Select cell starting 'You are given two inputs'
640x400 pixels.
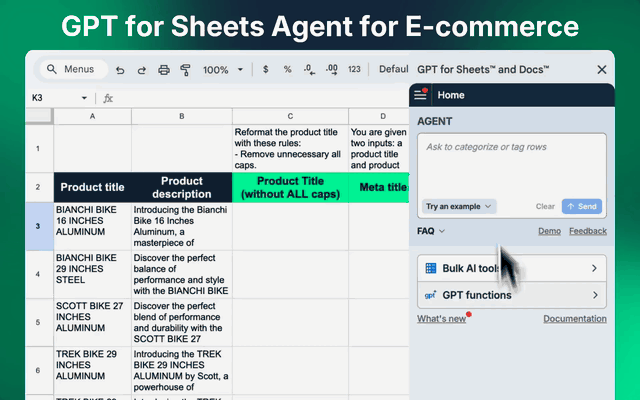point(379,149)
